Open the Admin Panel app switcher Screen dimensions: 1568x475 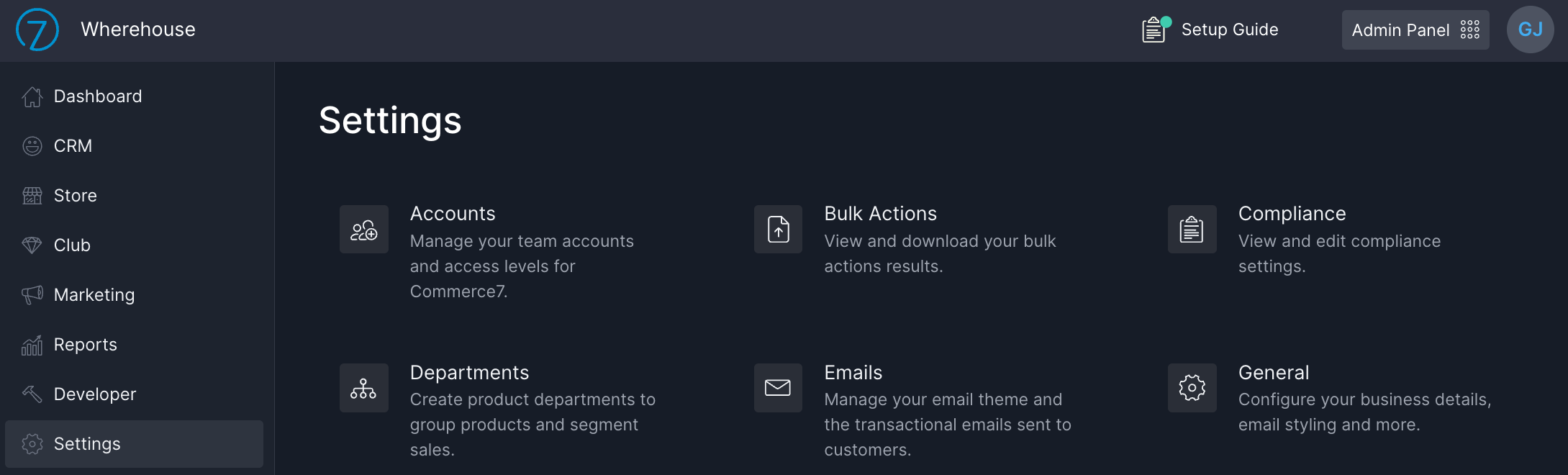(x=1415, y=30)
